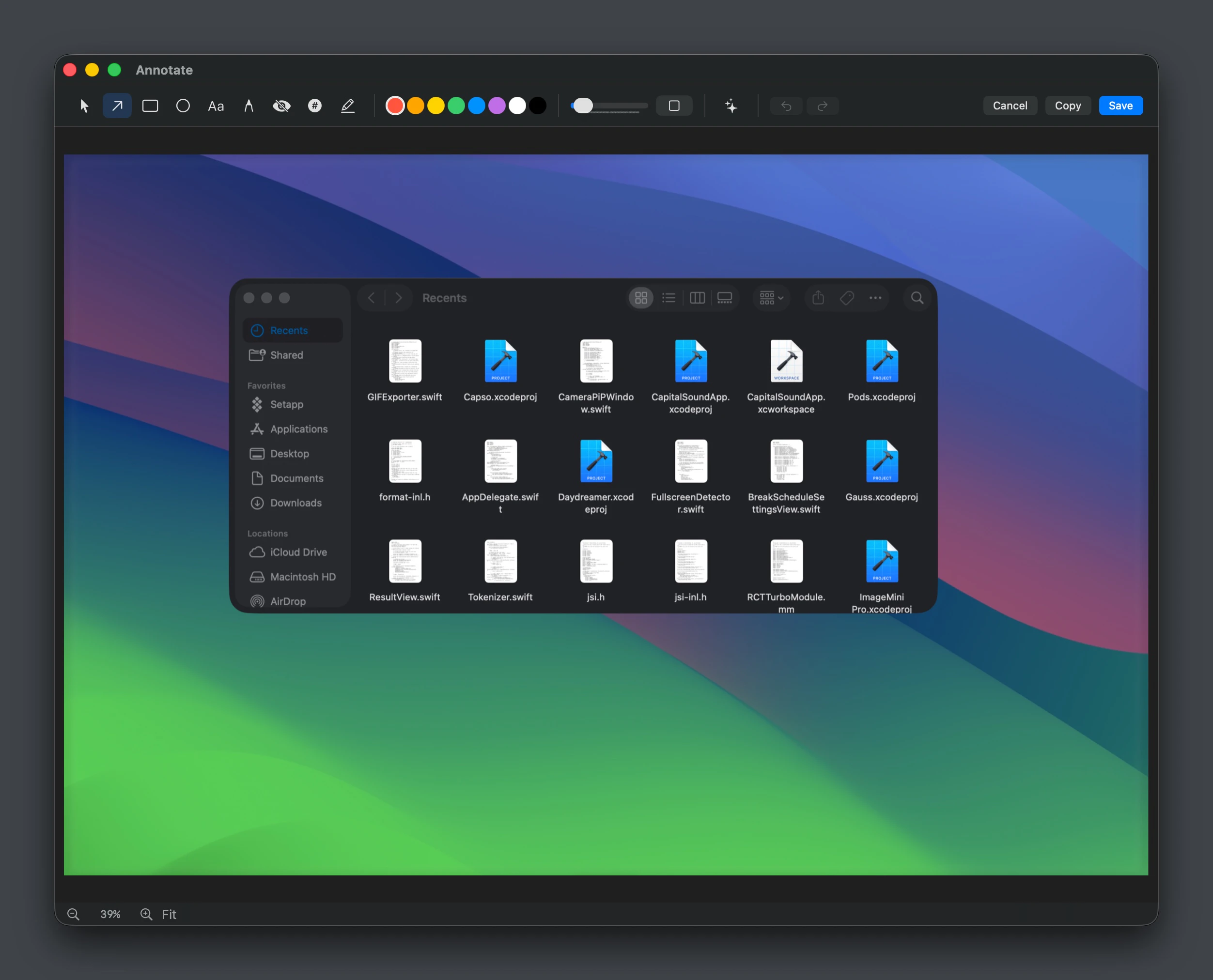Image resolution: width=1213 pixels, height=980 pixels.
Task: Select the blur/hide eye tool
Action: [x=281, y=106]
